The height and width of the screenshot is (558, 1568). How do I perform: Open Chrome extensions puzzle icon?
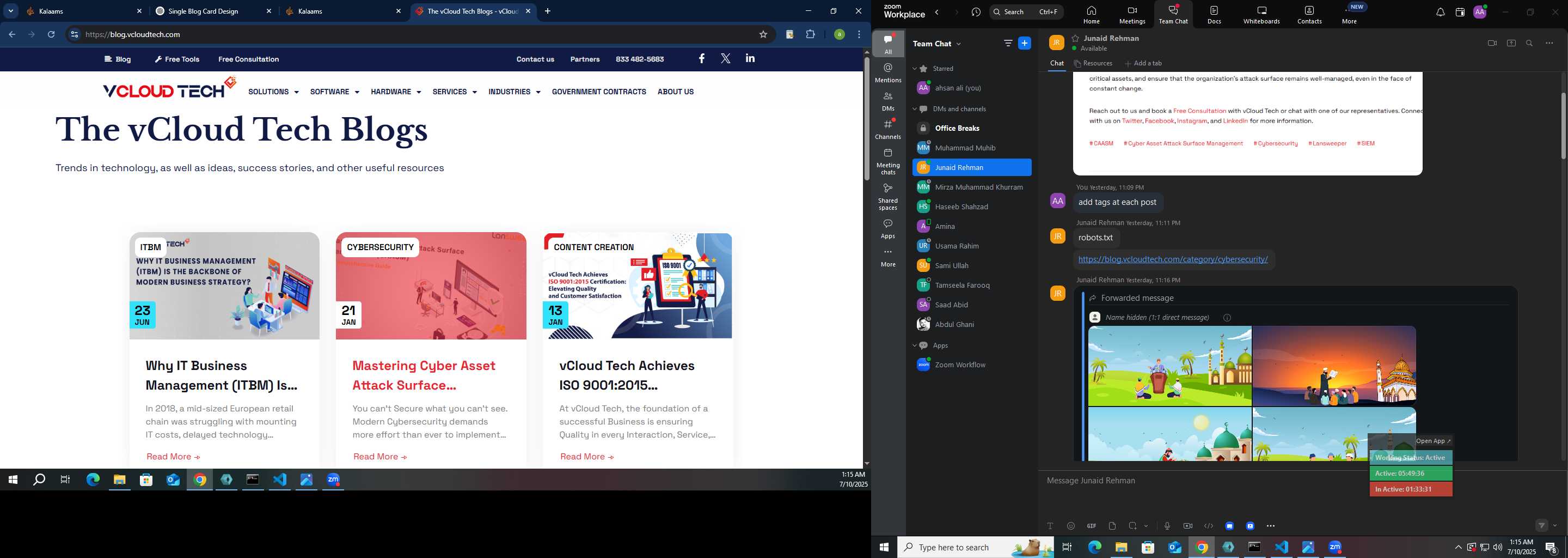(810, 35)
